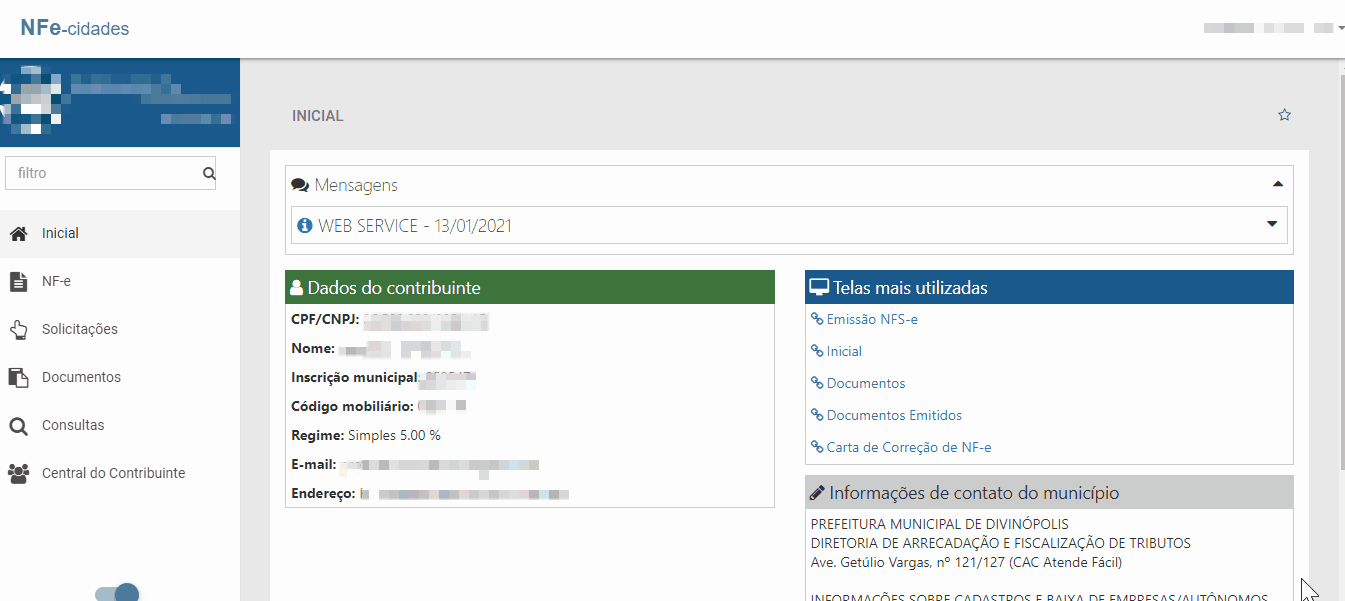Click the INICIAL page title
The width and height of the screenshot is (1345, 601).
pyautogui.click(x=318, y=116)
